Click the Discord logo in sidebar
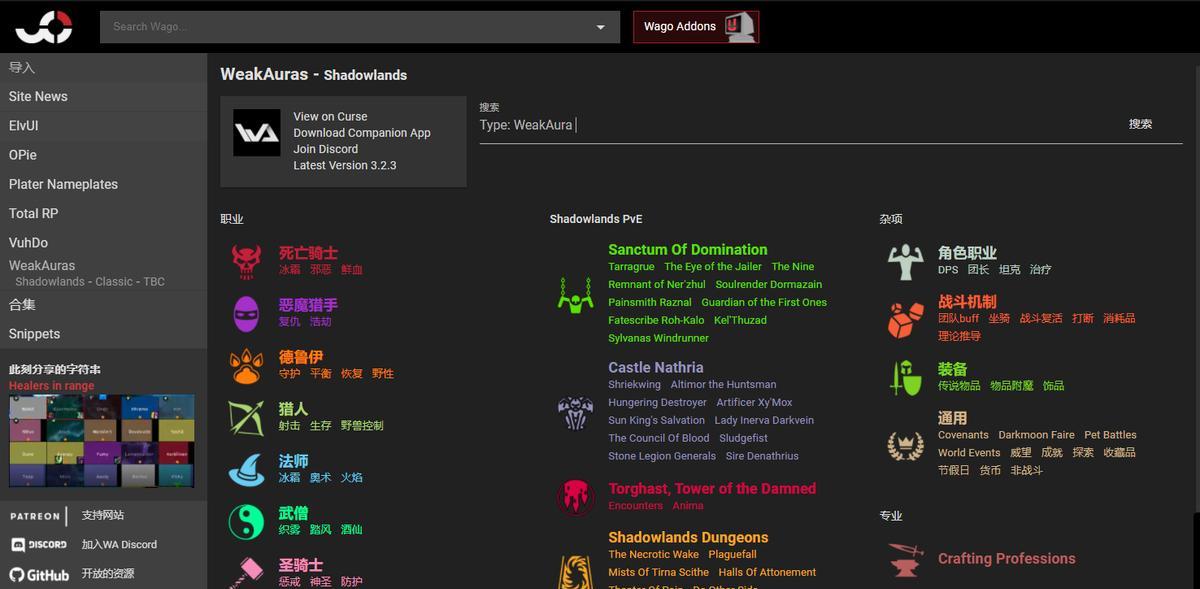This screenshot has width=1200, height=589. coord(39,545)
